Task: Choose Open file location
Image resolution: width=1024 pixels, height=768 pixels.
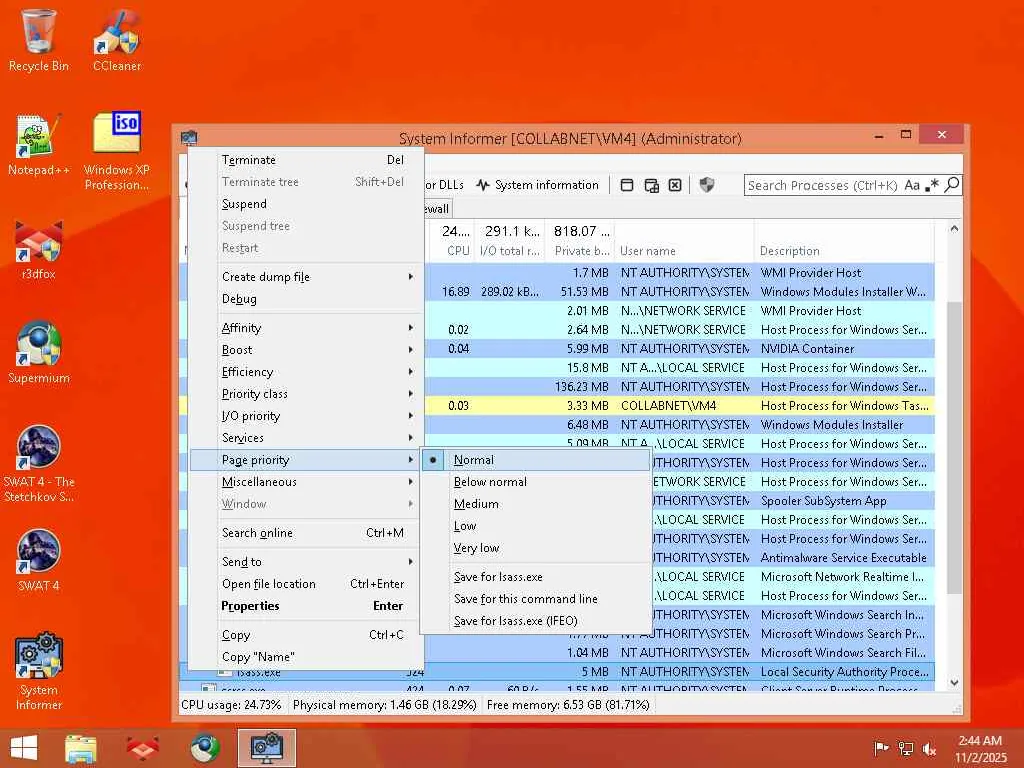Action: tap(306, 584)
